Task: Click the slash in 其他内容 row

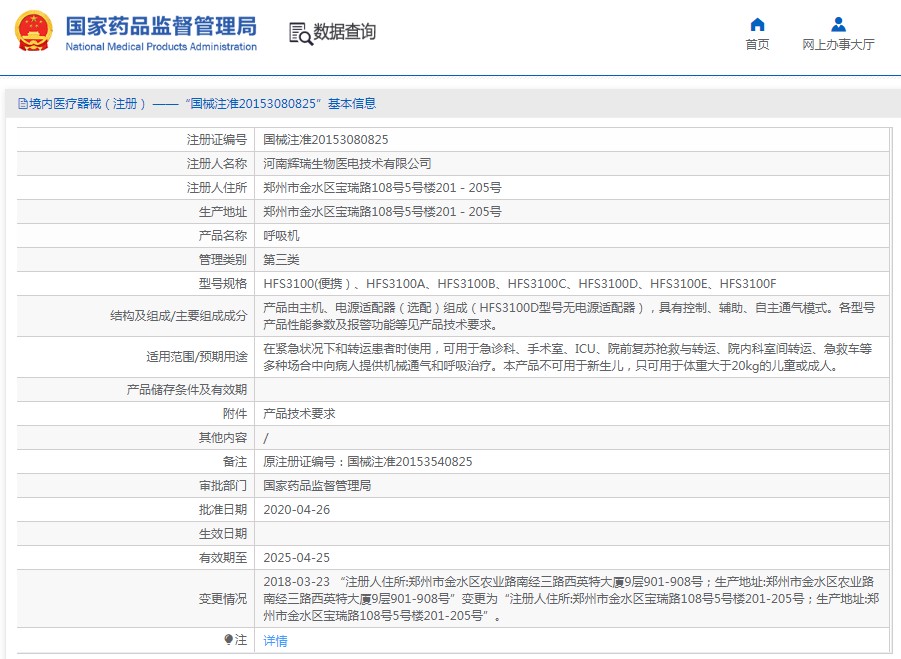Action: [265, 438]
